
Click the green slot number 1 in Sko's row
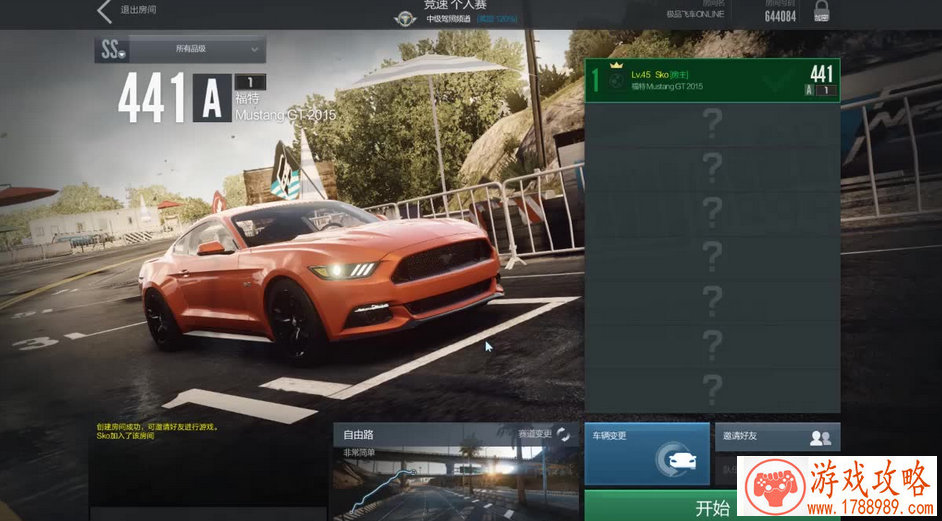pos(595,81)
